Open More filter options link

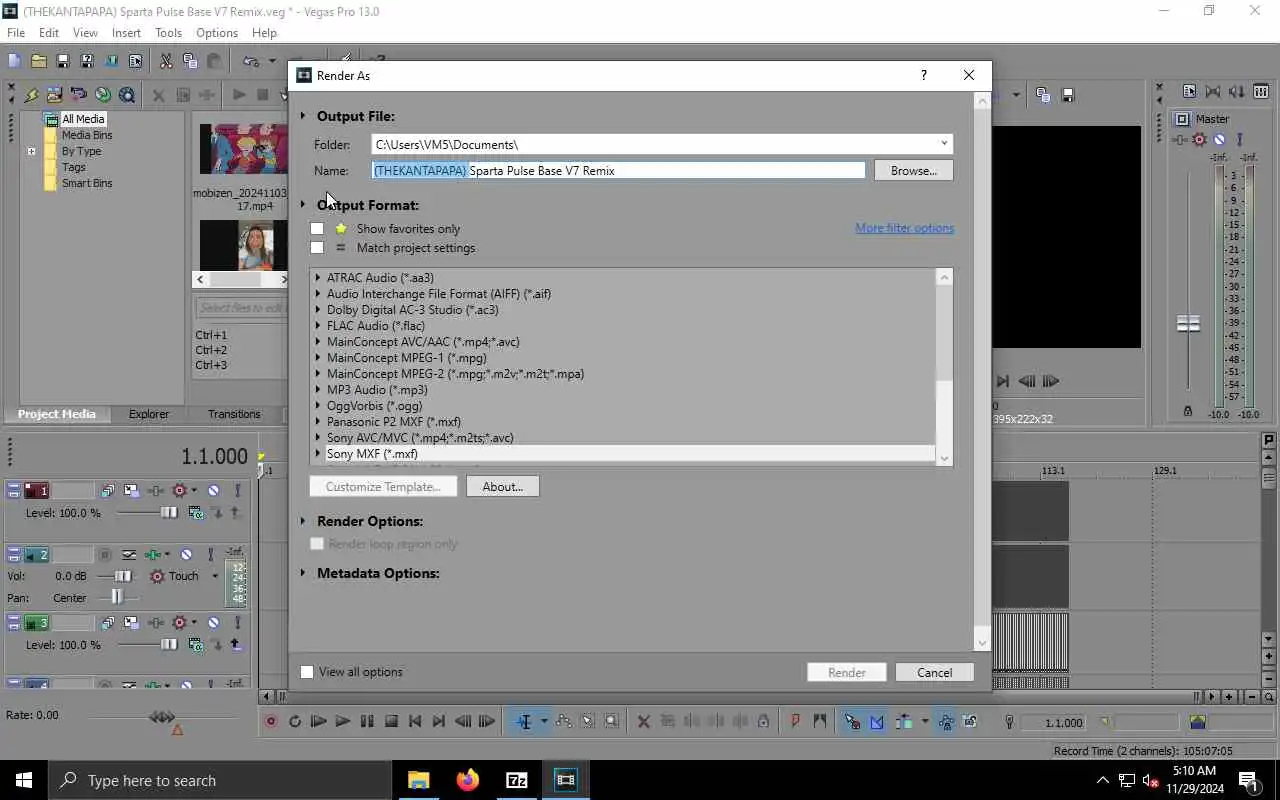point(904,228)
